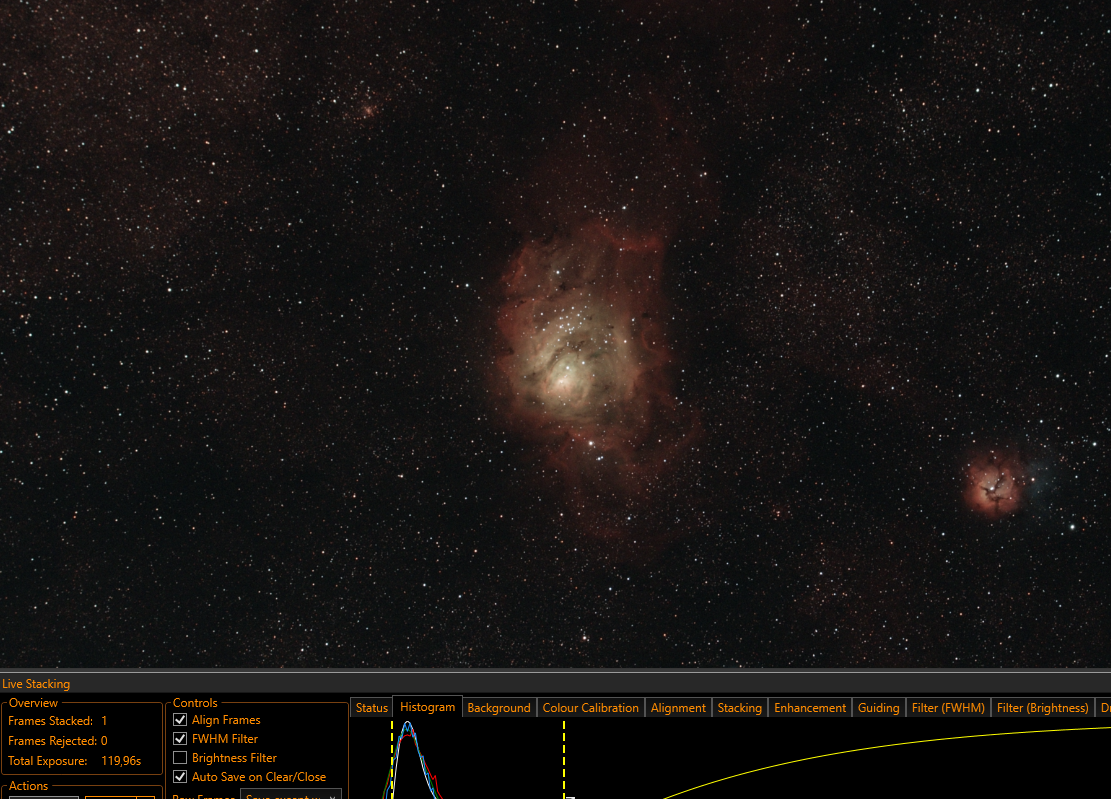Select the Histogram tab
The width and height of the screenshot is (1111, 799).
(x=427, y=707)
